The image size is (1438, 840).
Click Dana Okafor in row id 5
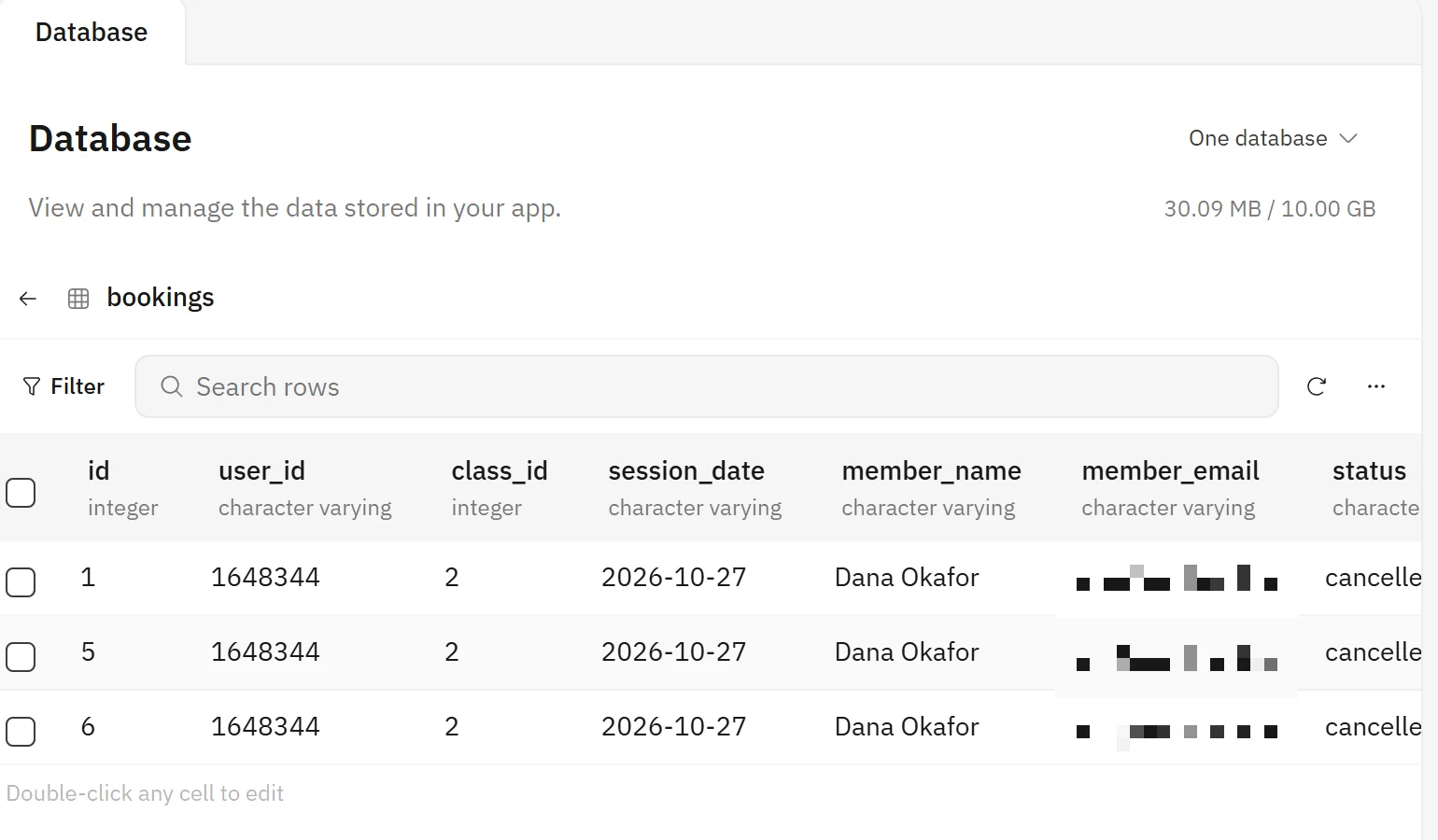coord(907,652)
